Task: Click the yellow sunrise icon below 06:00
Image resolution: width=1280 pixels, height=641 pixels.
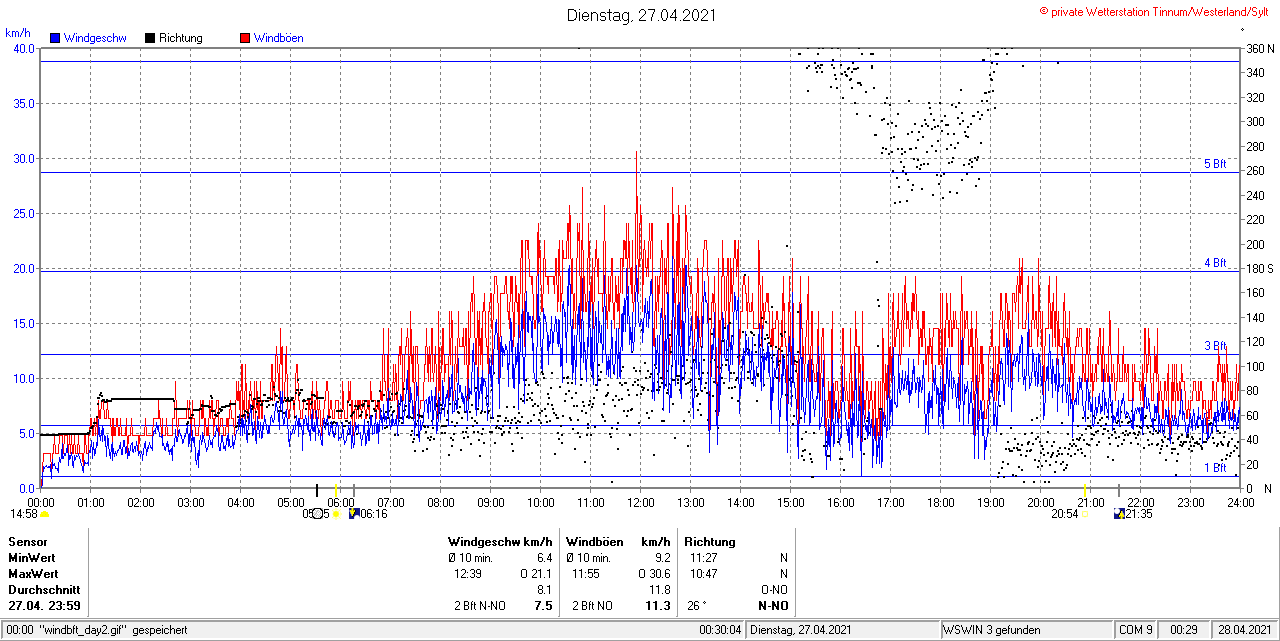Action: point(337,514)
